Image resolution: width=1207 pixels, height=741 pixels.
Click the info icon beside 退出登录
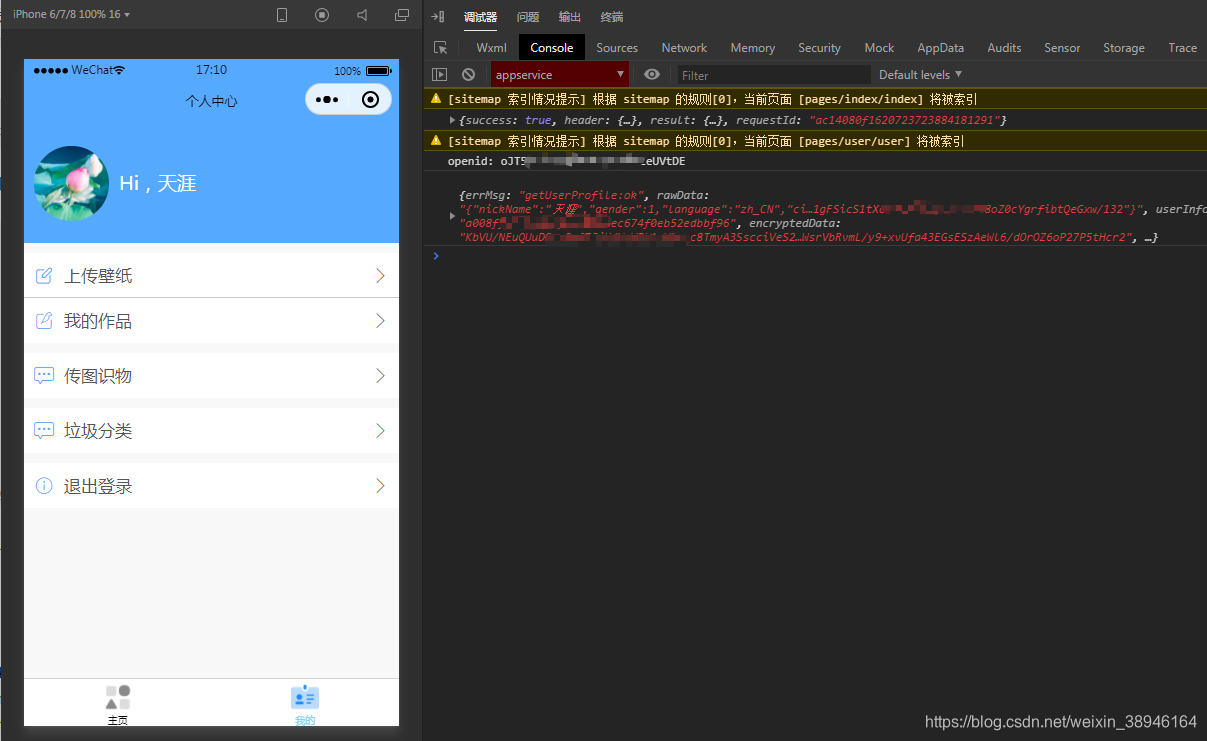click(44, 485)
